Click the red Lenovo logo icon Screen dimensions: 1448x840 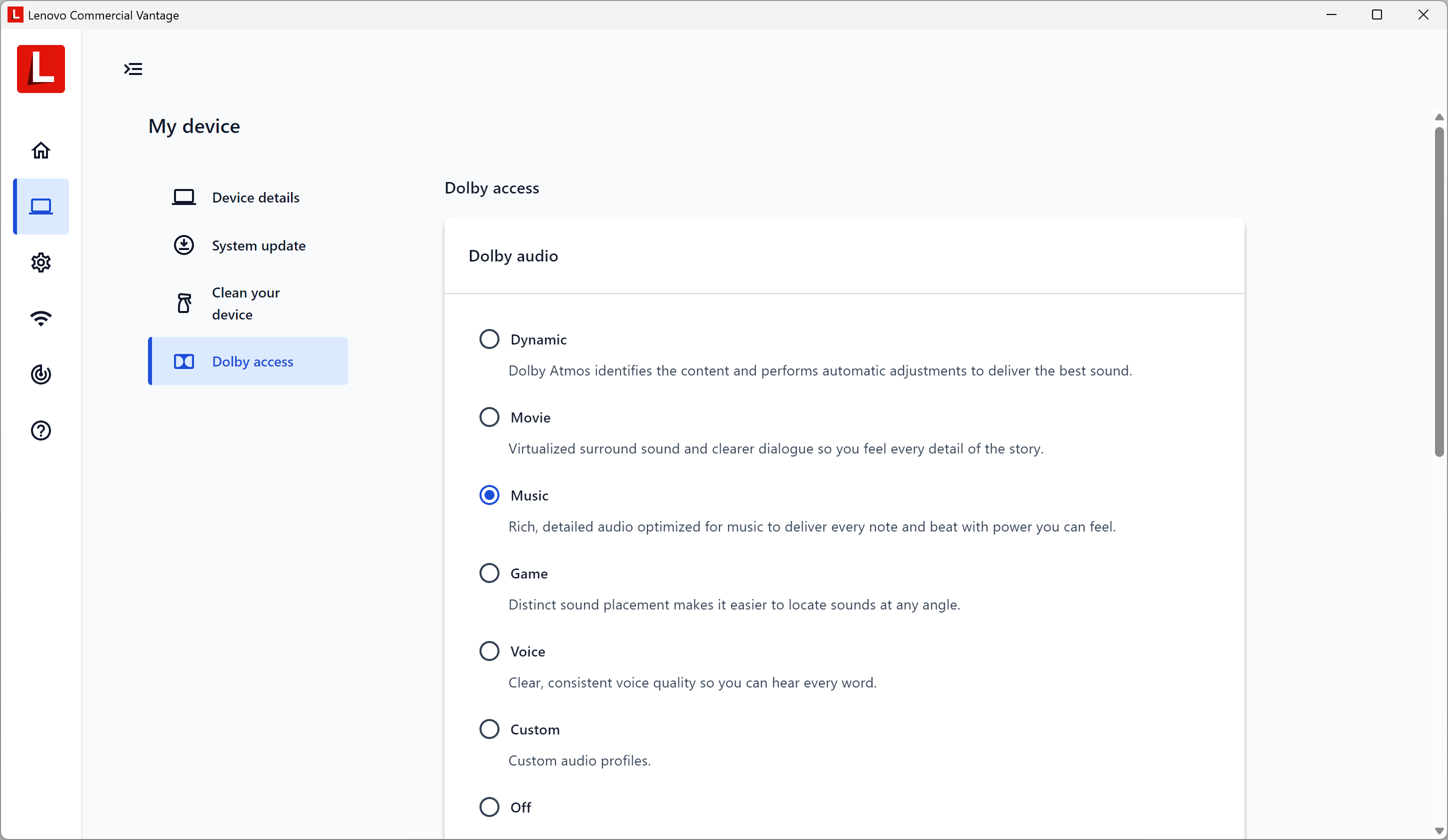pyautogui.click(x=41, y=69)
